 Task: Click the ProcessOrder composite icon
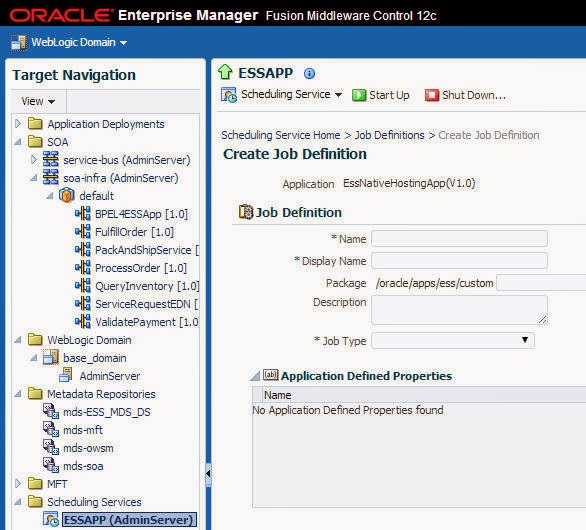83,267
